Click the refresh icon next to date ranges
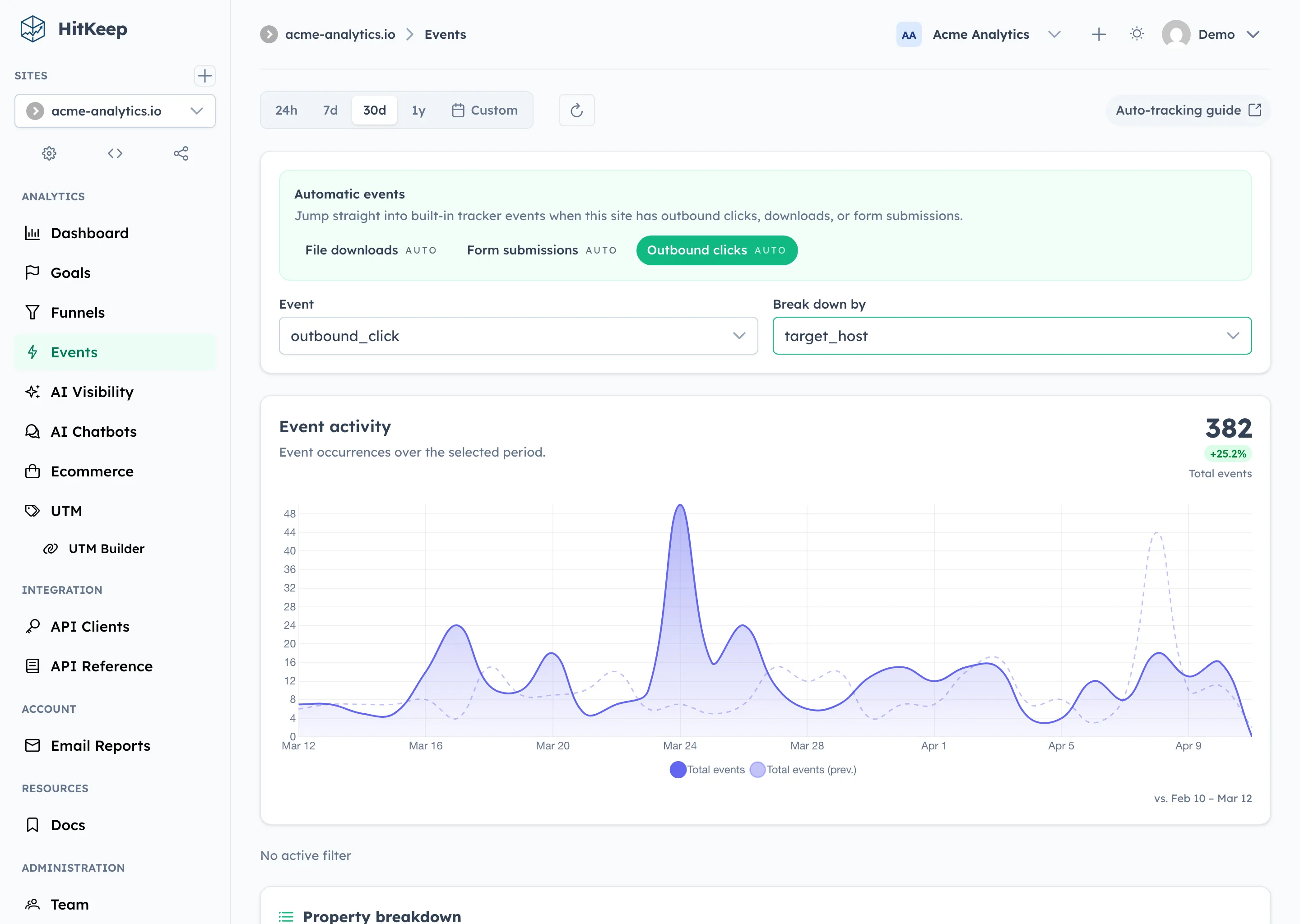The width and height of the screenshot is (1300, 924). point(576,110)
